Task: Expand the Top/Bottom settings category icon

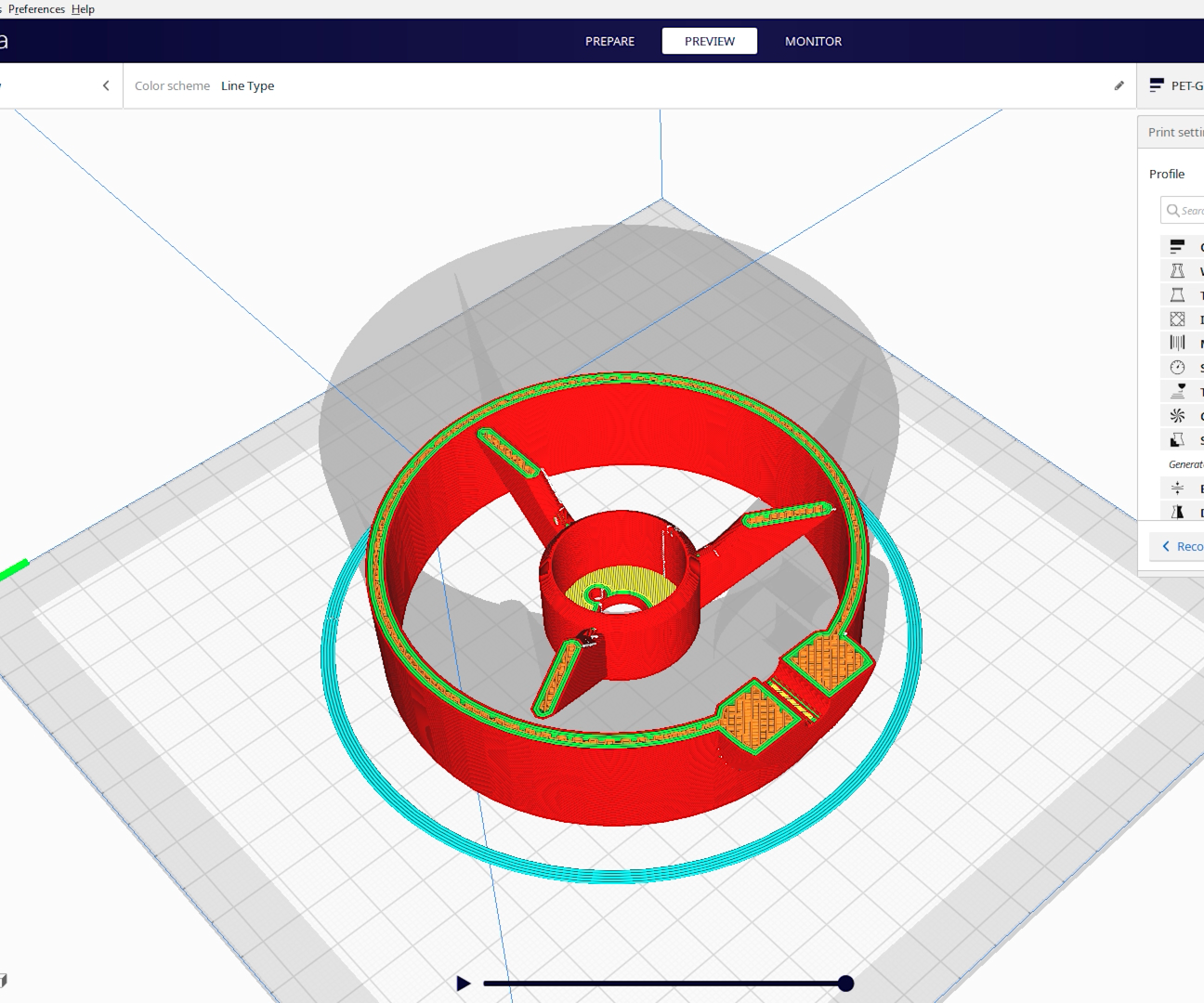Action: (1177, 294)
